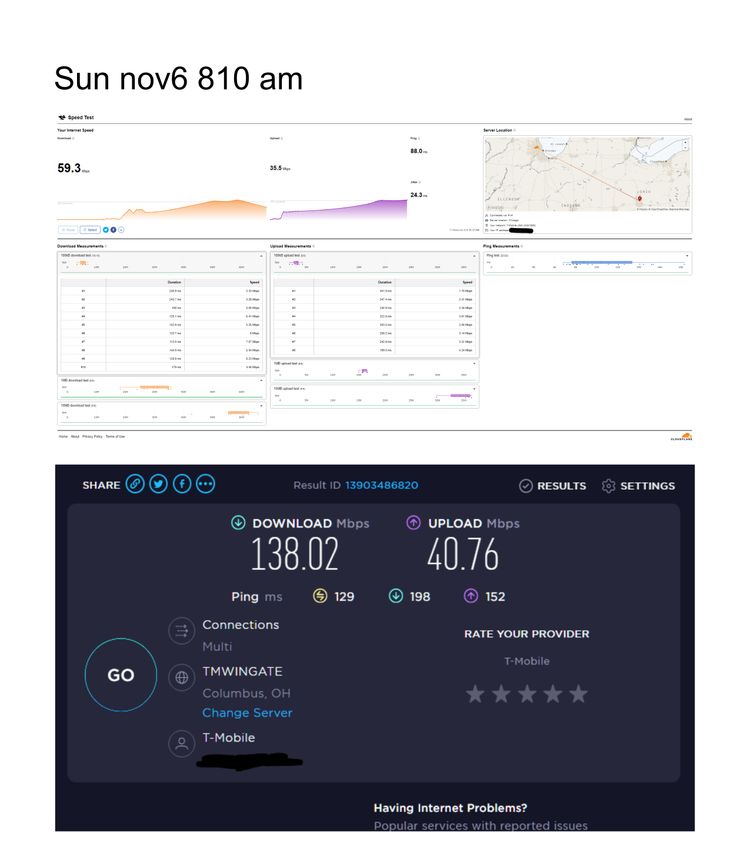The width and height of the screenshot is (750, 842).
Task: Expand the 1MB upload test panel
Action: pos(474,364)
